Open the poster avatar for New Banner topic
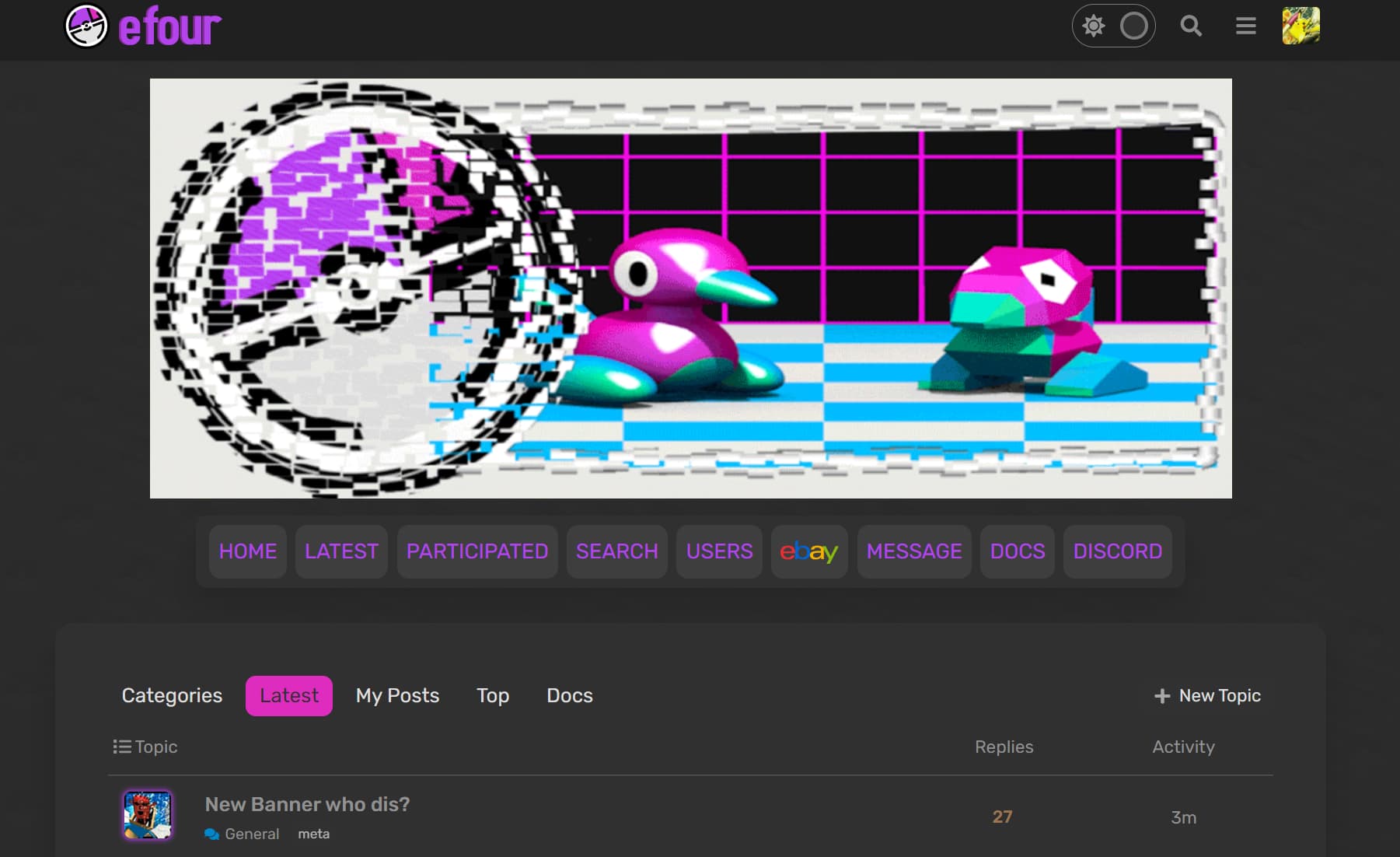Screen dimensions: 1400x857 (x=148, y=815)
